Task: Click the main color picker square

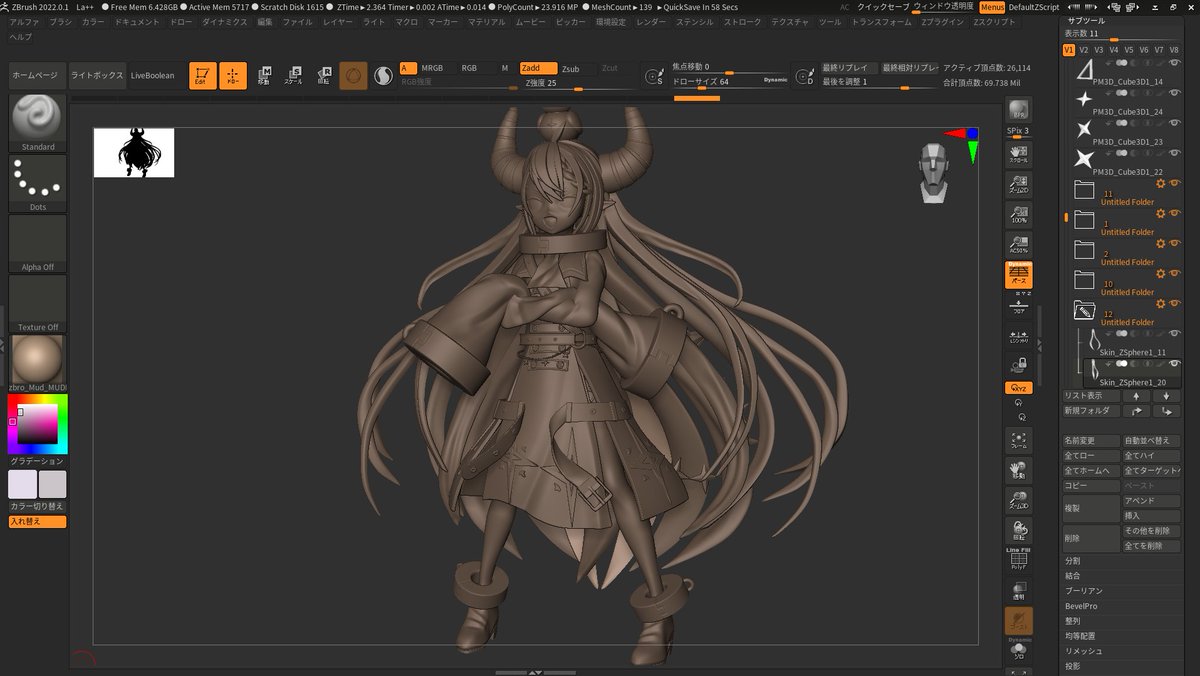Action: [x=38, y=424]
